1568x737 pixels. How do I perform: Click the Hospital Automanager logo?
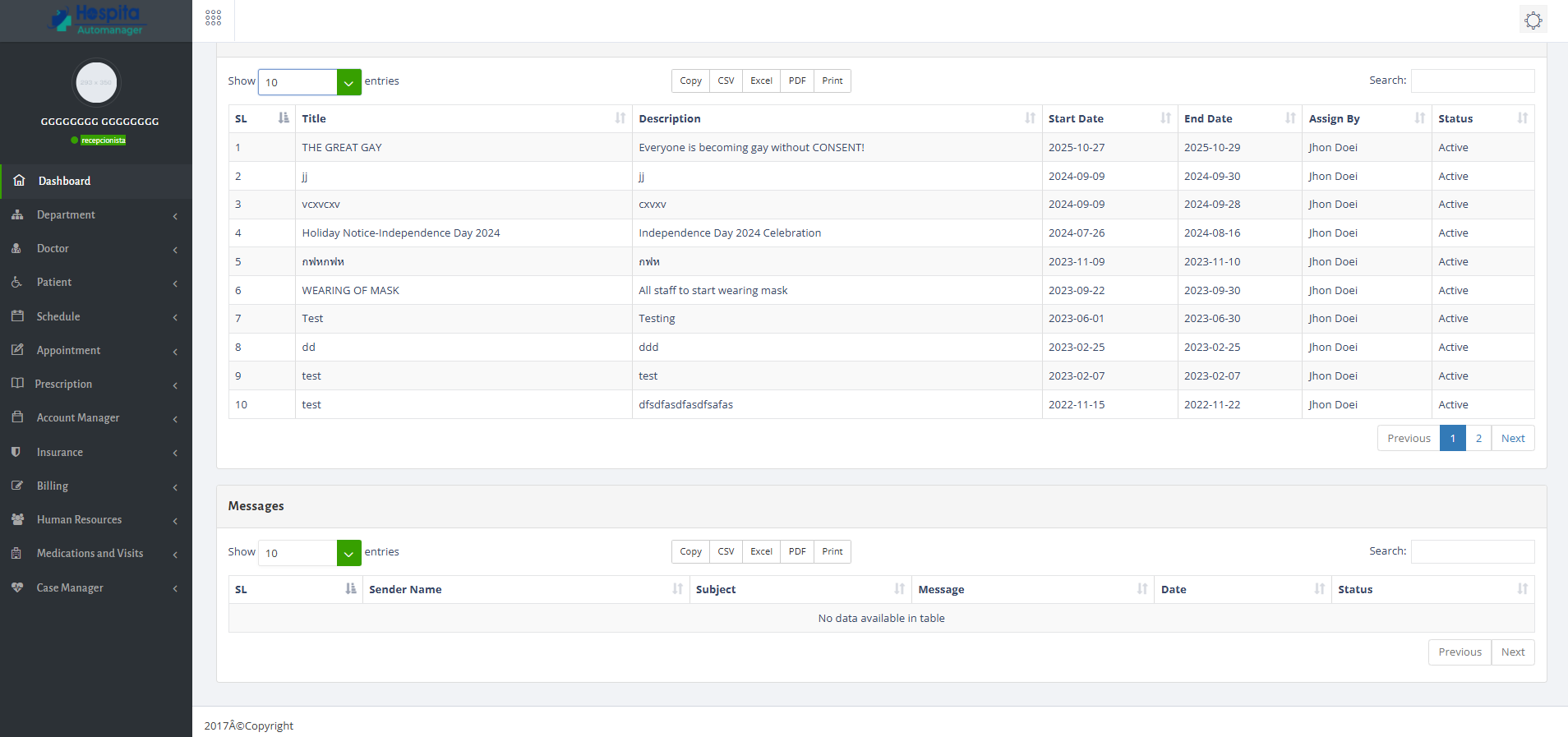point(96,20)
